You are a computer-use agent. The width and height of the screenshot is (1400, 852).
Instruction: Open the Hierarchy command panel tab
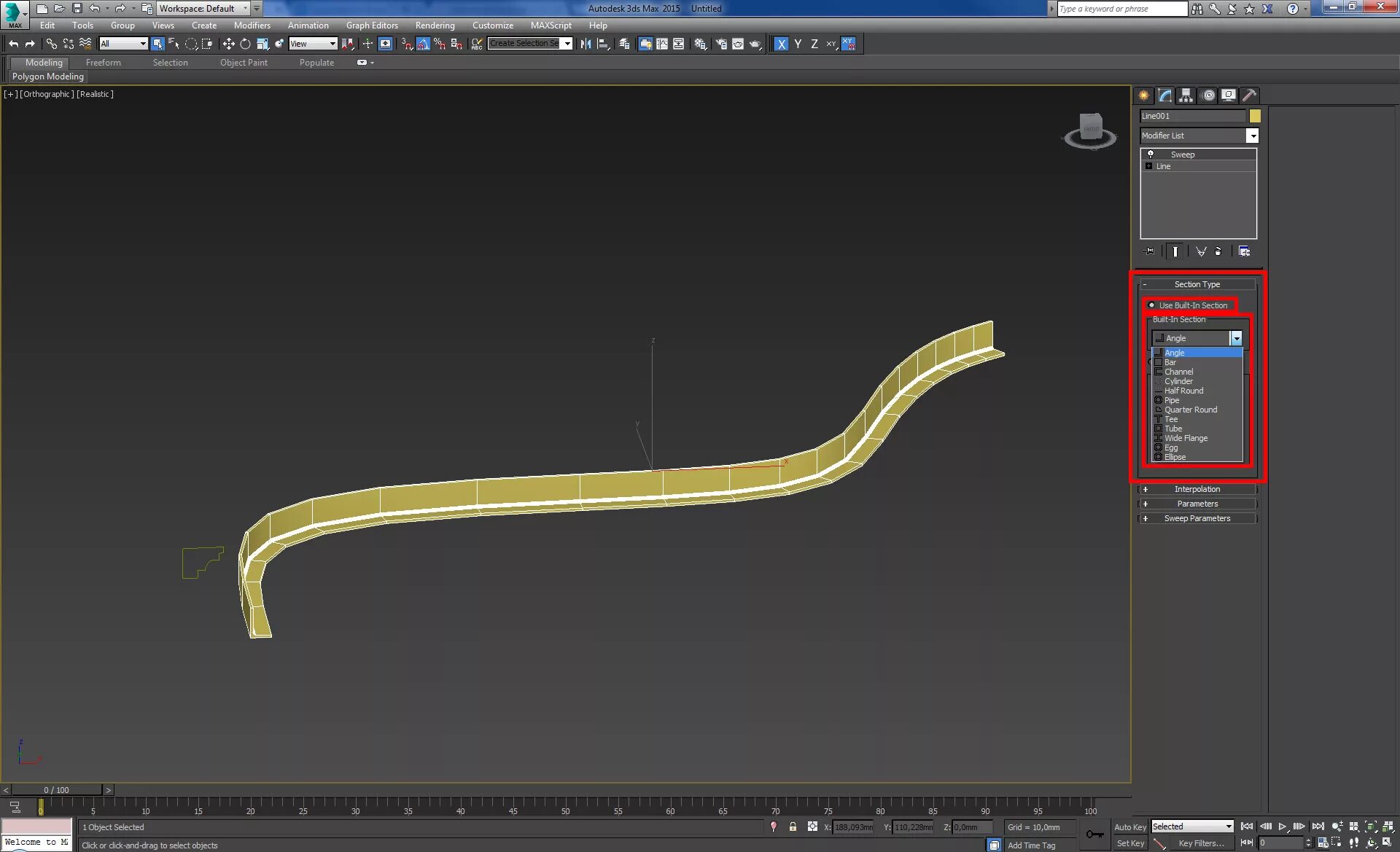click(1186, 95)
